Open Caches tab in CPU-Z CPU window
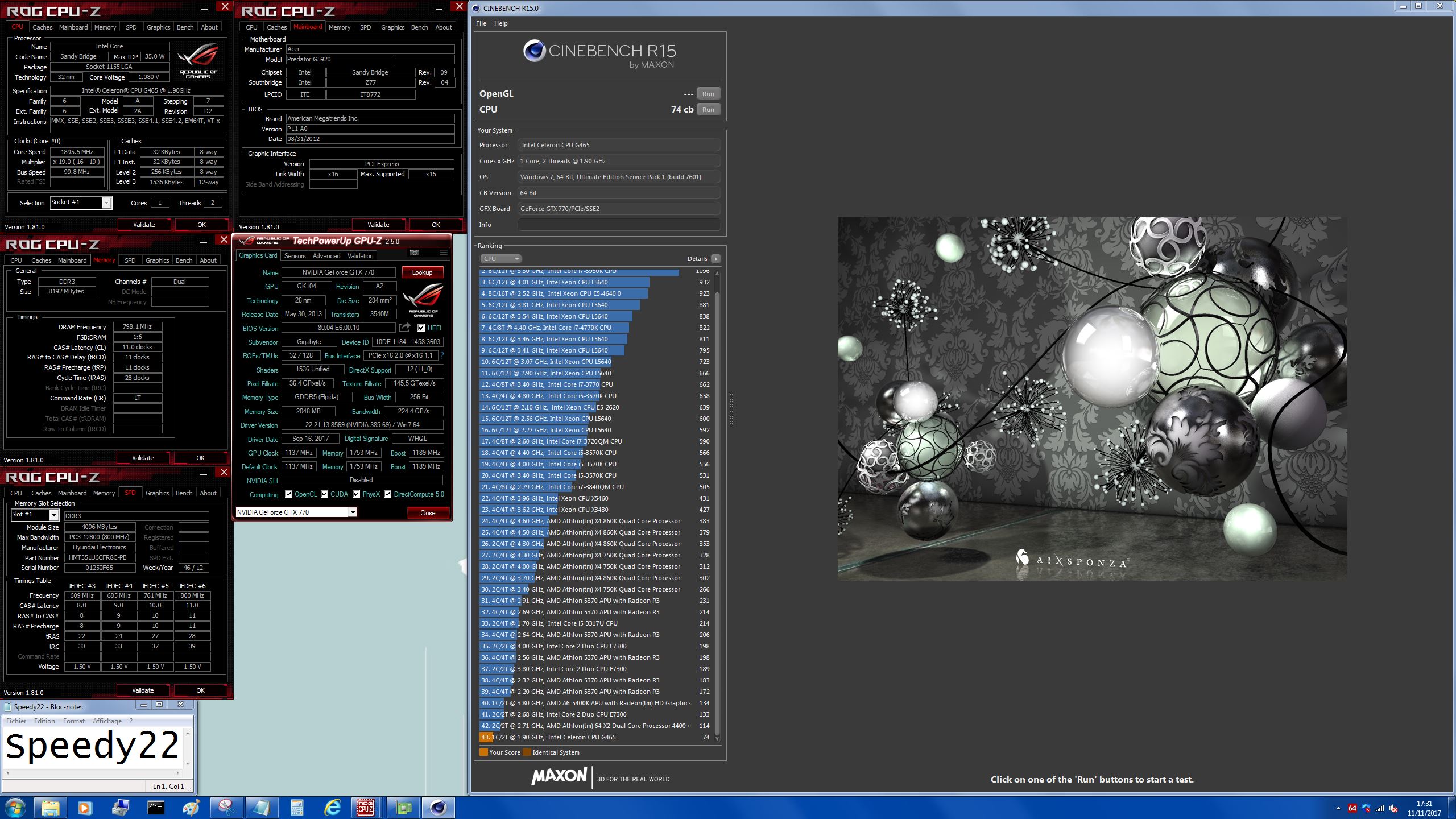This screenshot has height=819, width=1456. click(x=42, y=27)
